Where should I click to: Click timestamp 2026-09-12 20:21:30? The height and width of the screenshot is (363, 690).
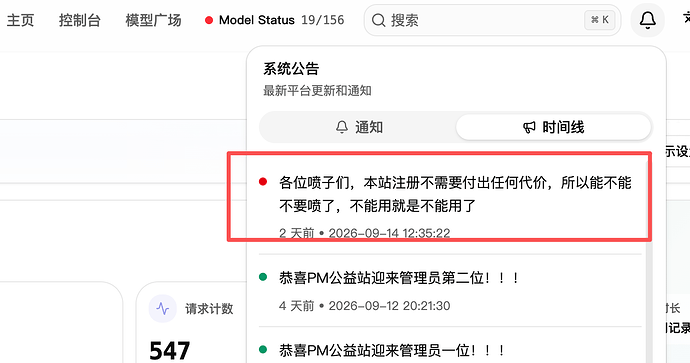pos(389,305)
